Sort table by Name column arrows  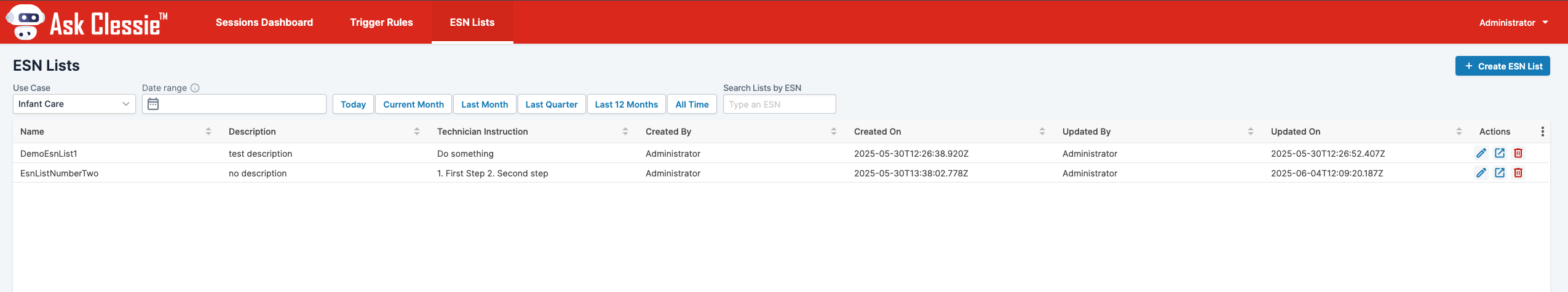tap(208, 132)
